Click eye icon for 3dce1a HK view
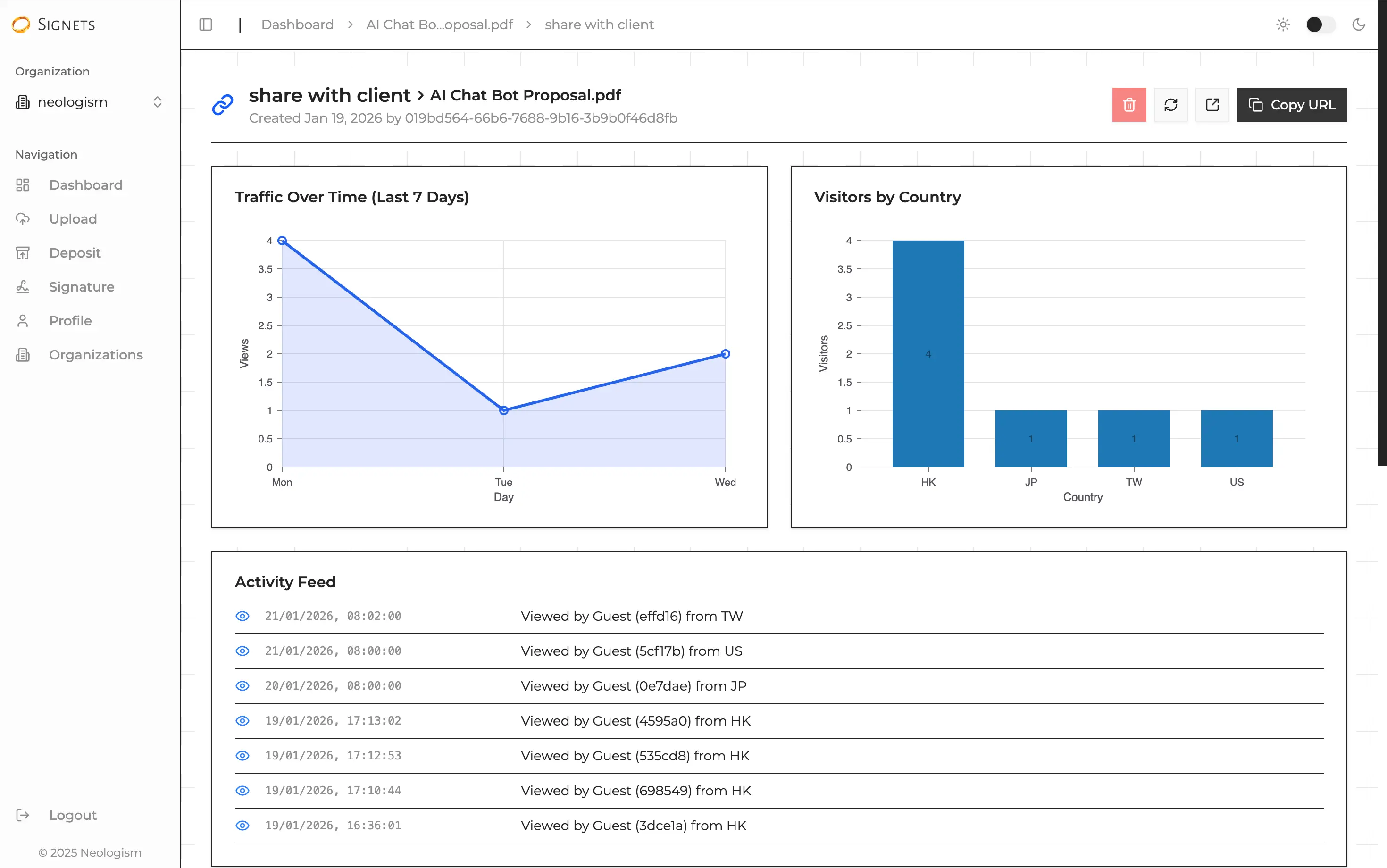The width and height of the screenshot is (1387, 868). point(243,826)
